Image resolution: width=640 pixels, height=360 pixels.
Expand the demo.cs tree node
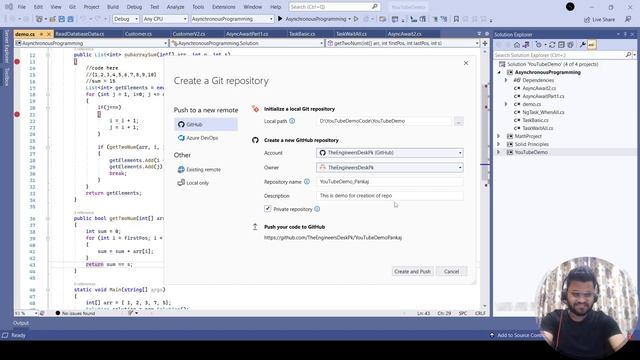point(506,104)
